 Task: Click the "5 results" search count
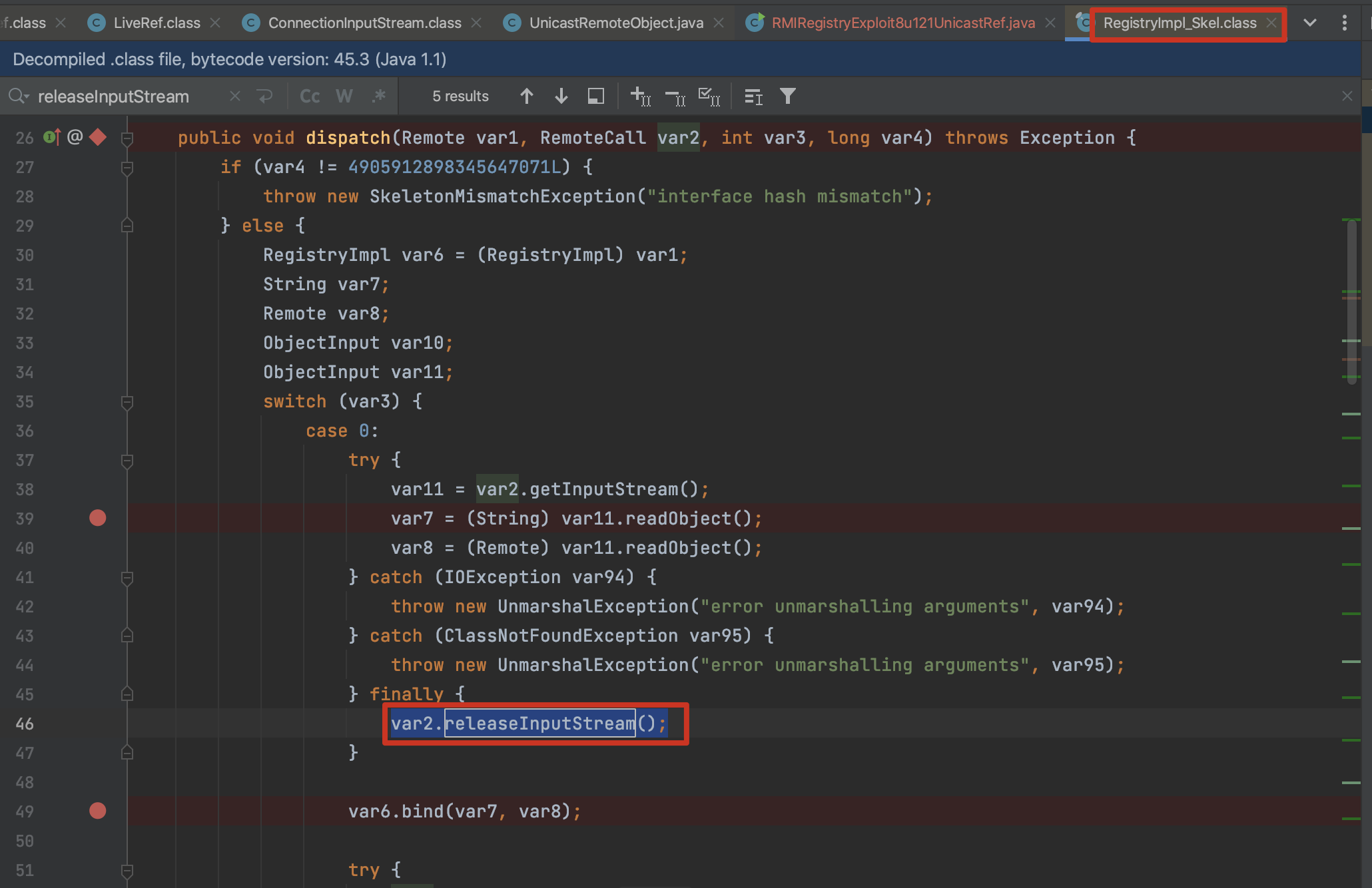(460, 97)
